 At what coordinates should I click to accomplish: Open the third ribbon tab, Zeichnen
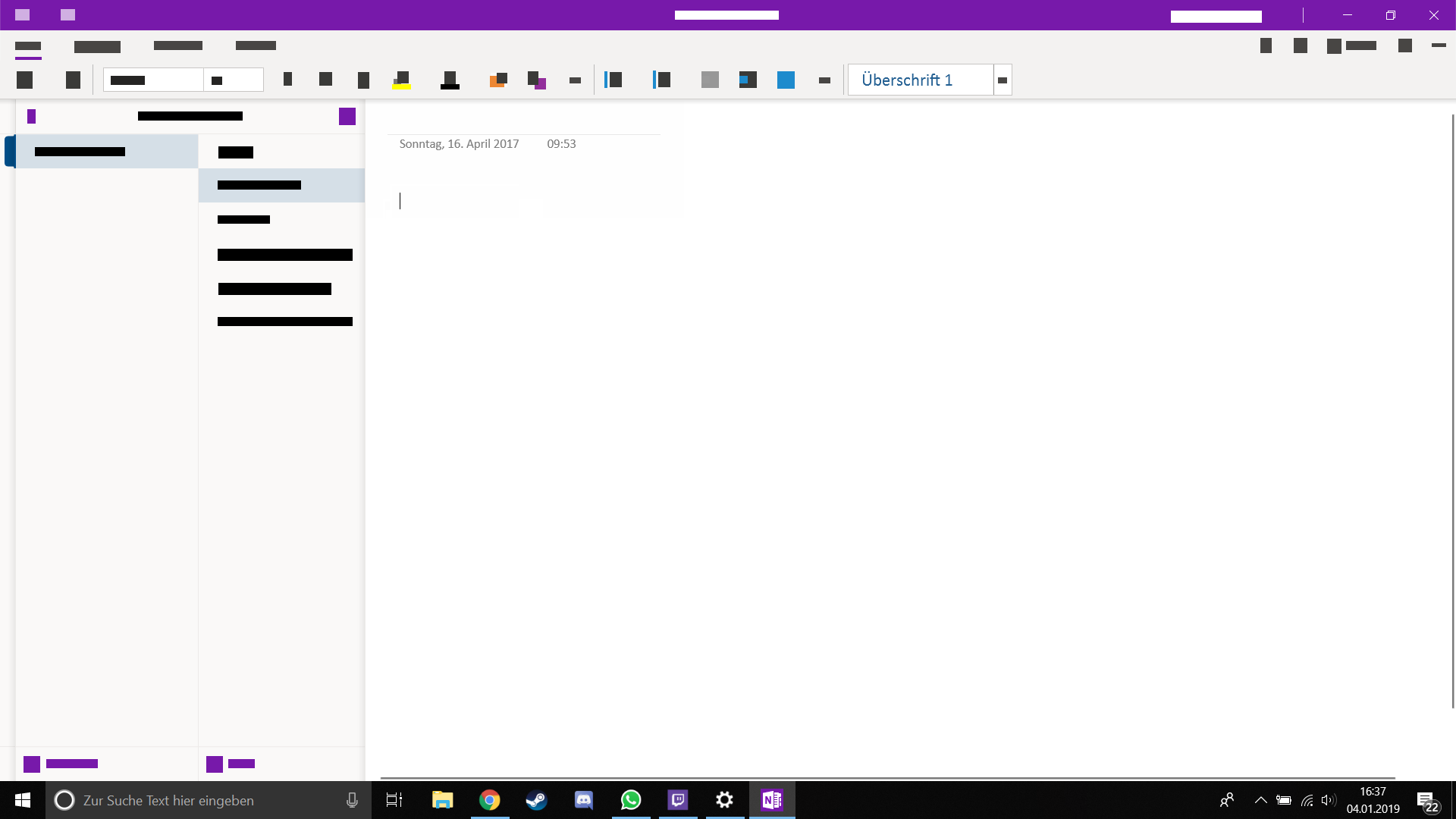pos(178,45)
